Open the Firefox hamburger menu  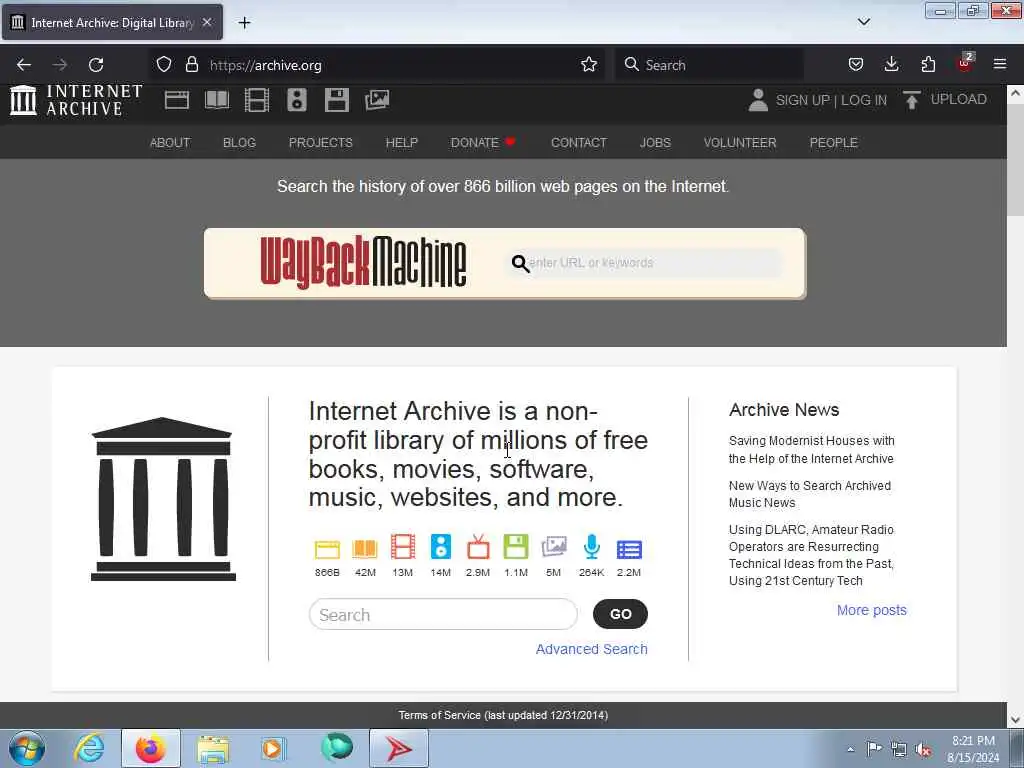(1000, 65)
